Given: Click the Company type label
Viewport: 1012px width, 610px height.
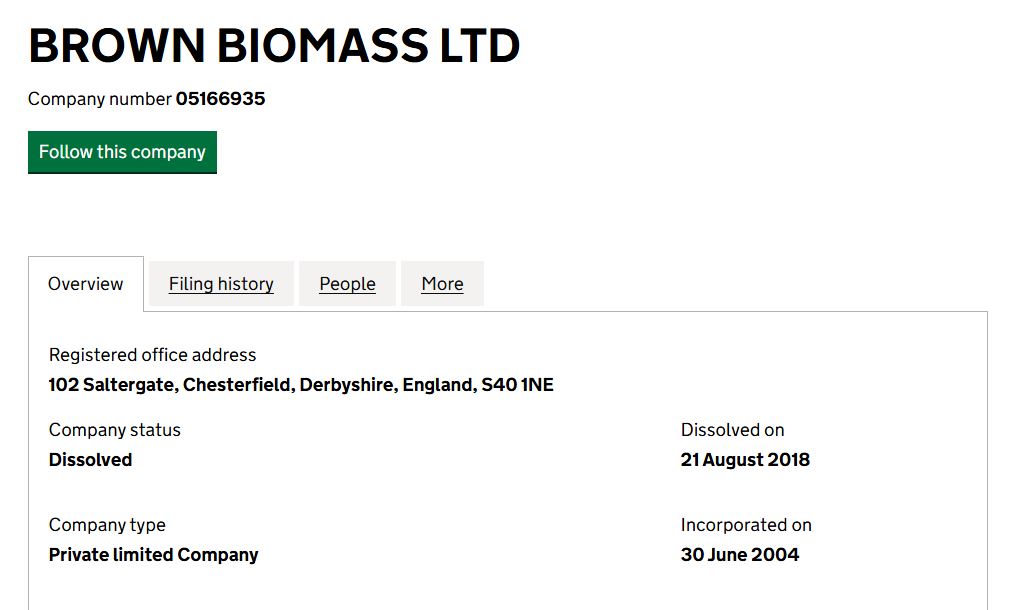Looking at the screenshot, I should tap(107, 525).
